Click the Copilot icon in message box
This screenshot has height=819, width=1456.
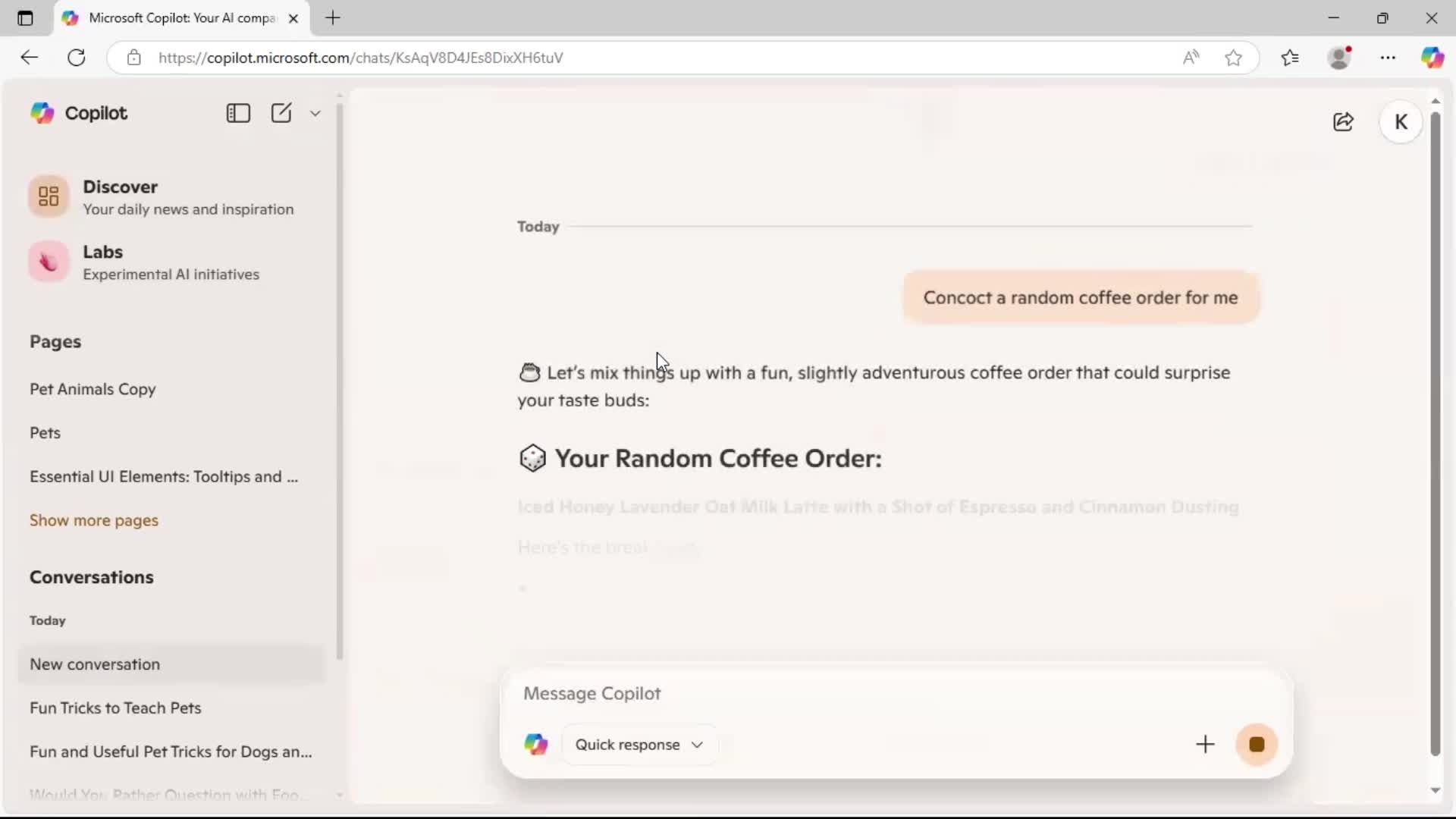pos(536,745)
